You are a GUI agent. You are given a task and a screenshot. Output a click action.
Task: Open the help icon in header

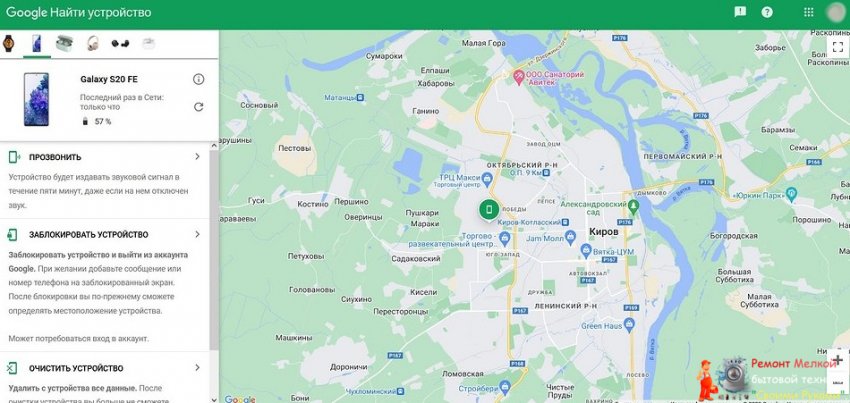coord(767,12)
